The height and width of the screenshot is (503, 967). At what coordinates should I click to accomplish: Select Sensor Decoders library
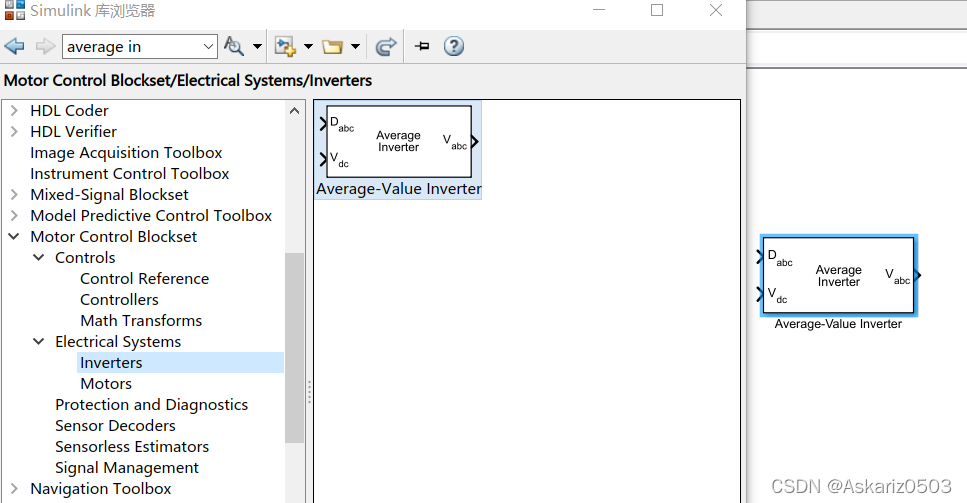pyautogui.click(x=115, y=425)
